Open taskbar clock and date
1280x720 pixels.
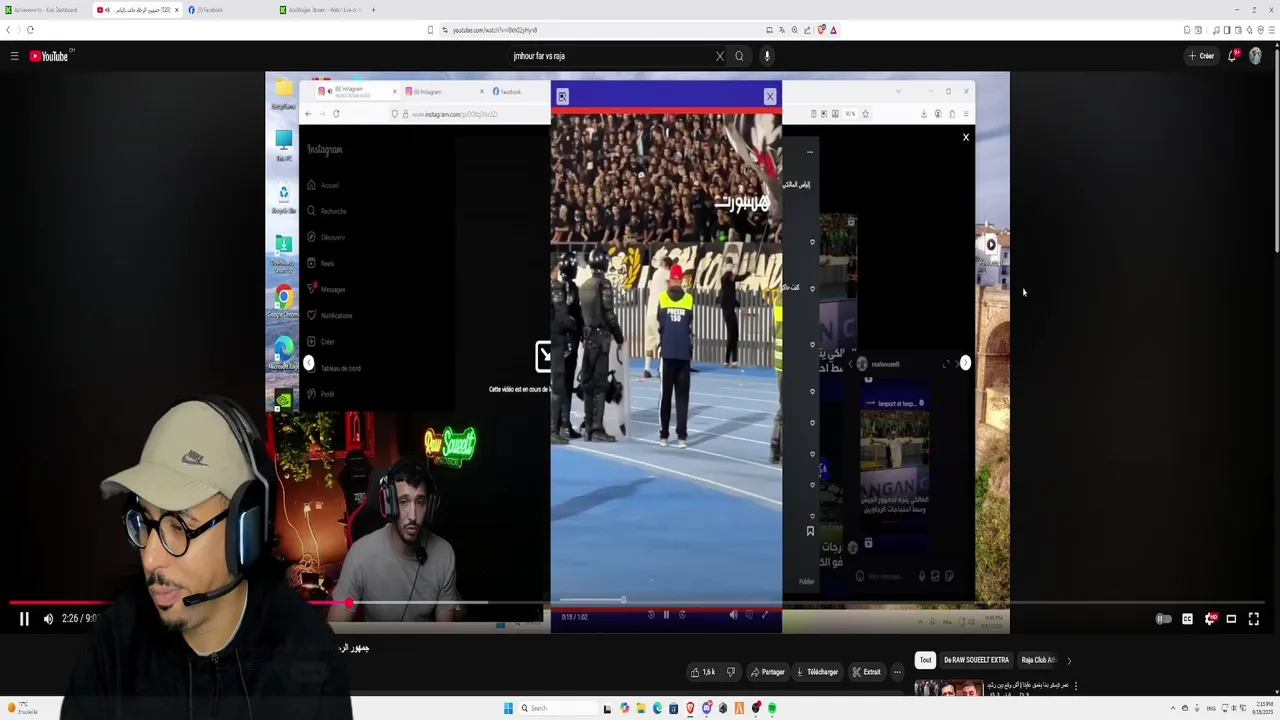[x=1262, y=708]
